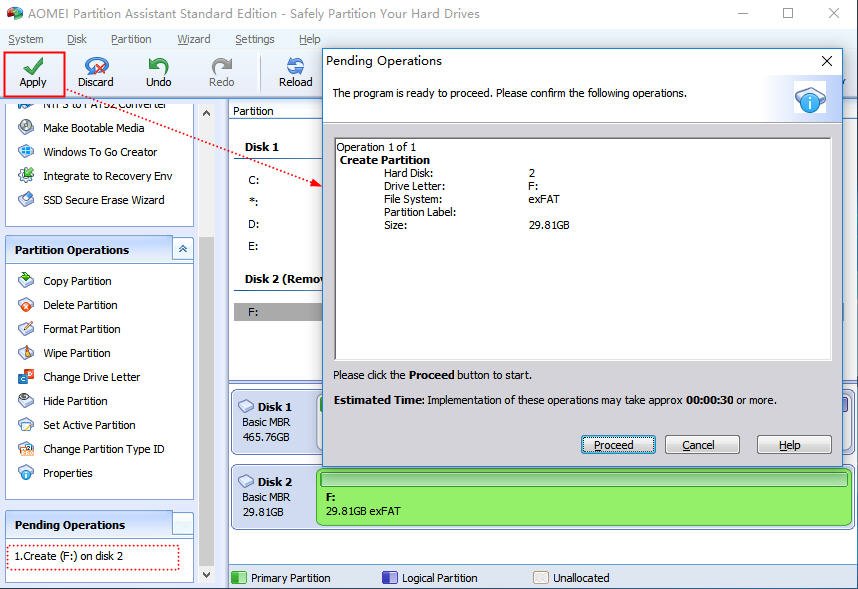Open the Help menu

click(x=310, y=39)
